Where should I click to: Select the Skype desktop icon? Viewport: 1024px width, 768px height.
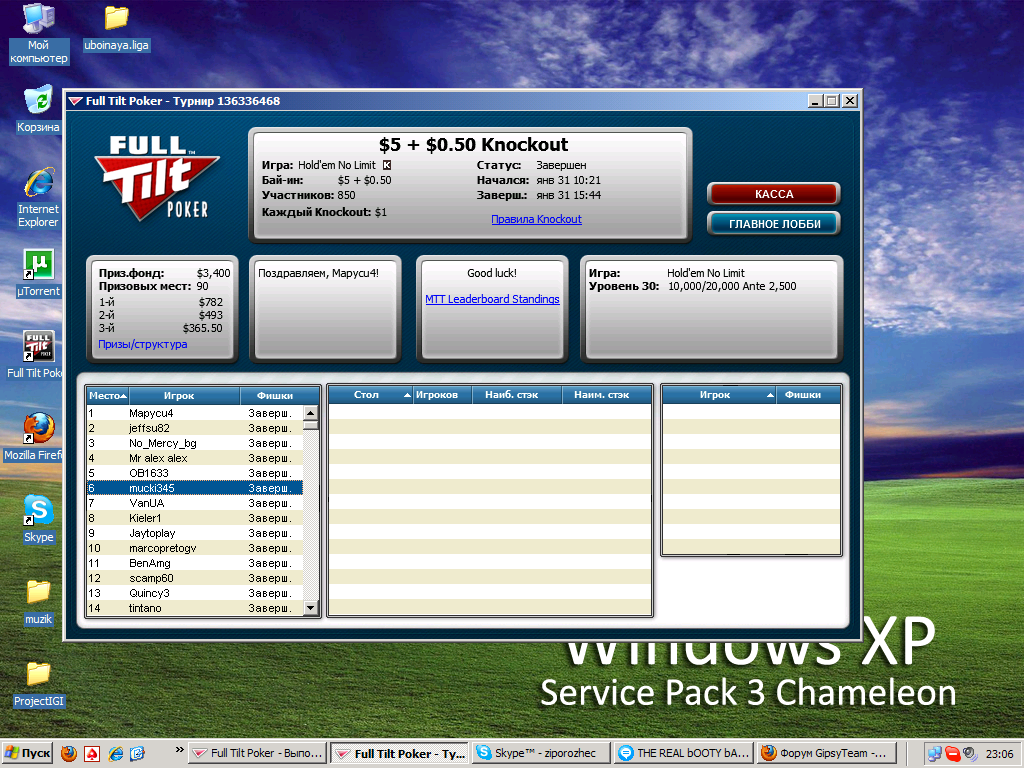coord(38,519)
